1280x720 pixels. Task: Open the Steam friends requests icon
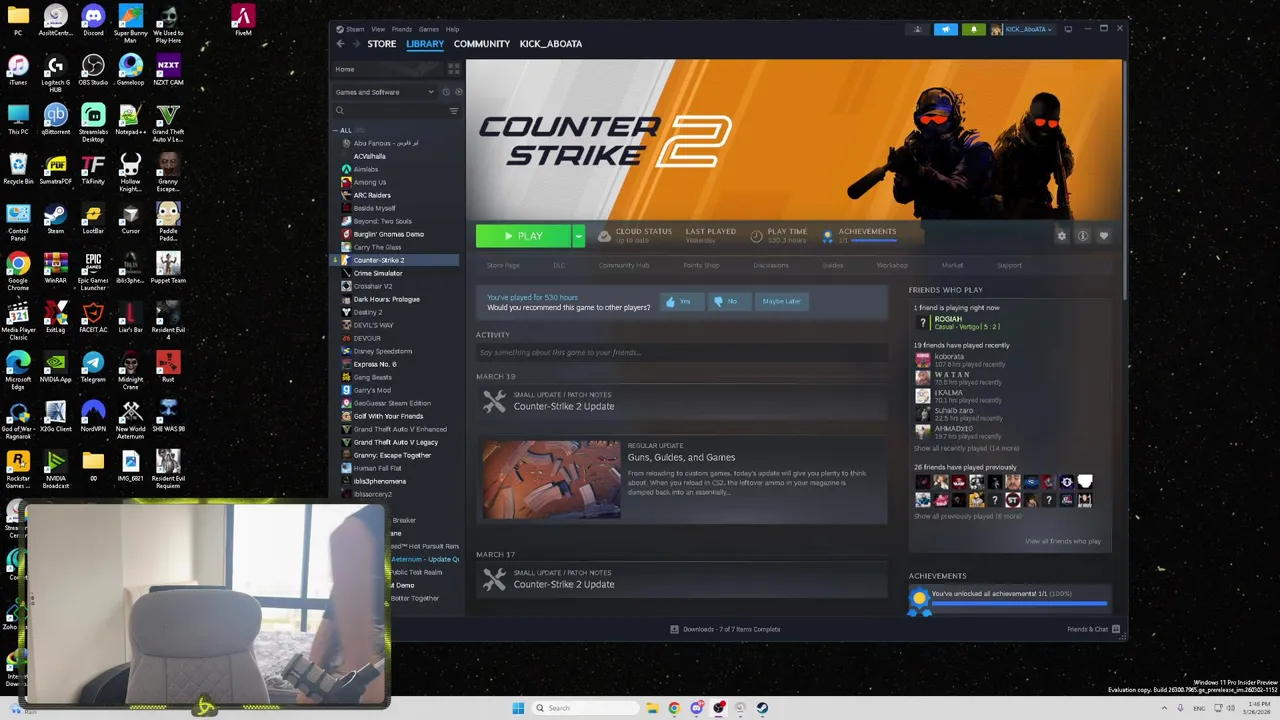coord(917,29)
